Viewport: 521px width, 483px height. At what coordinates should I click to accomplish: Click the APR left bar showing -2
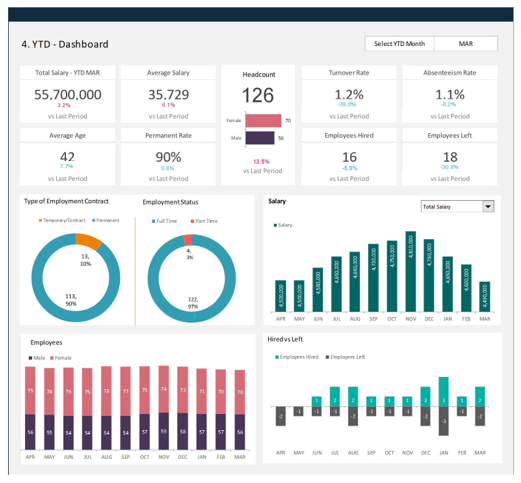click(x=281, y=416)
